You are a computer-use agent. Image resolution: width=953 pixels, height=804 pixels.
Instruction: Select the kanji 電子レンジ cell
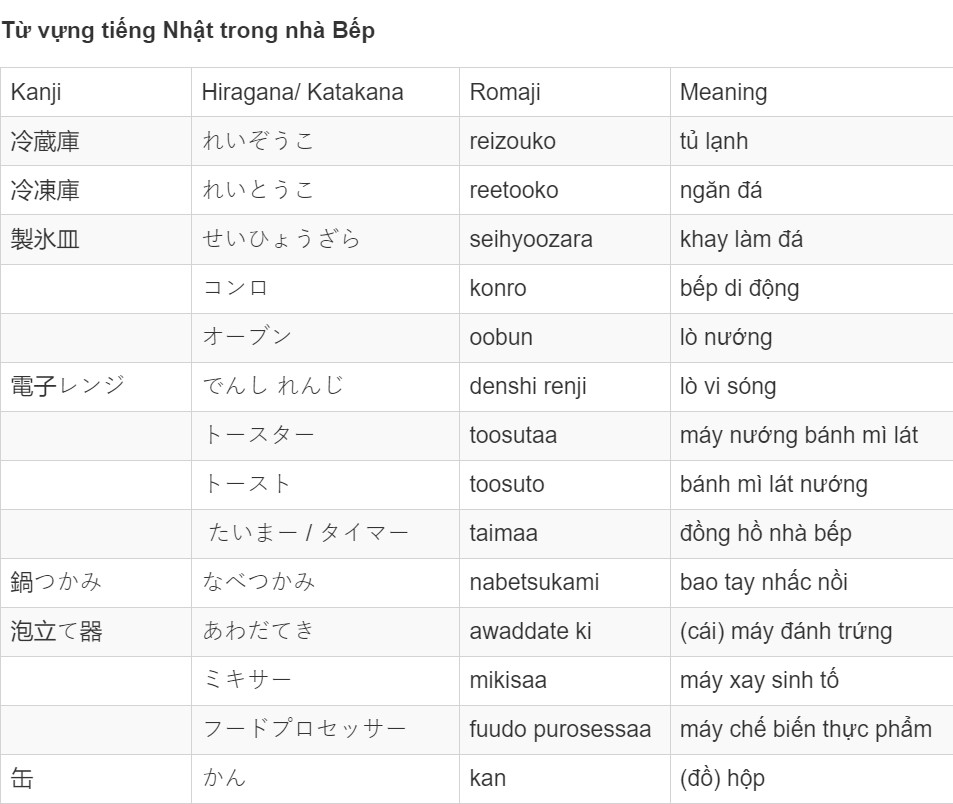(x=96, y=387)
